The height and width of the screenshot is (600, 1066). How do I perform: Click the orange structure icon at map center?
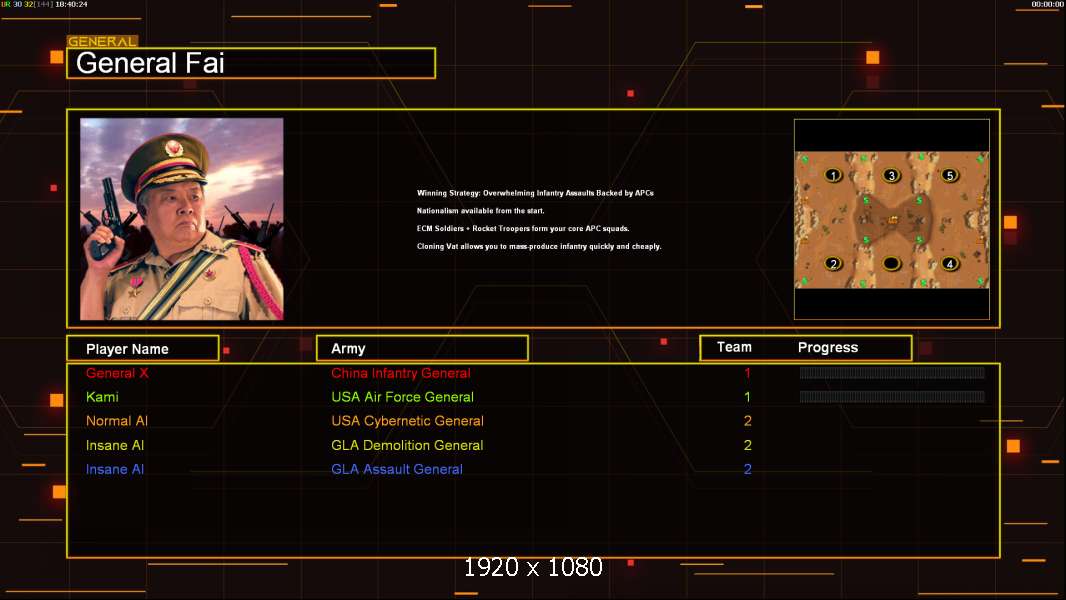[x=893, y=219]
